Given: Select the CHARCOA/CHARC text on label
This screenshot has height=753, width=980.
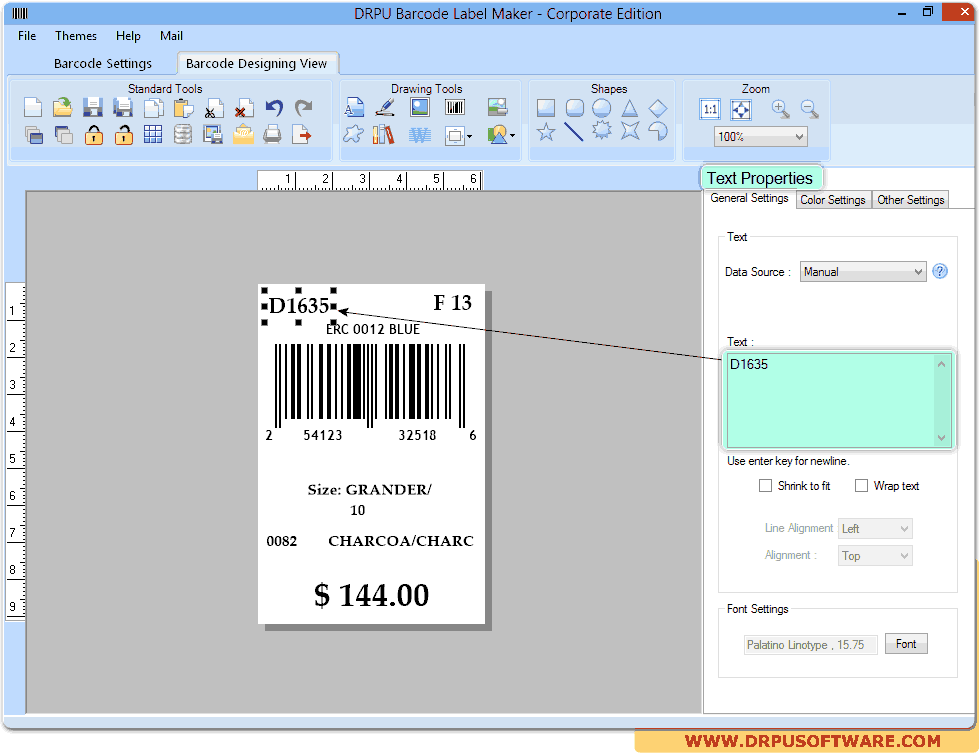Looking at the screenshot, I should point(401,541).
